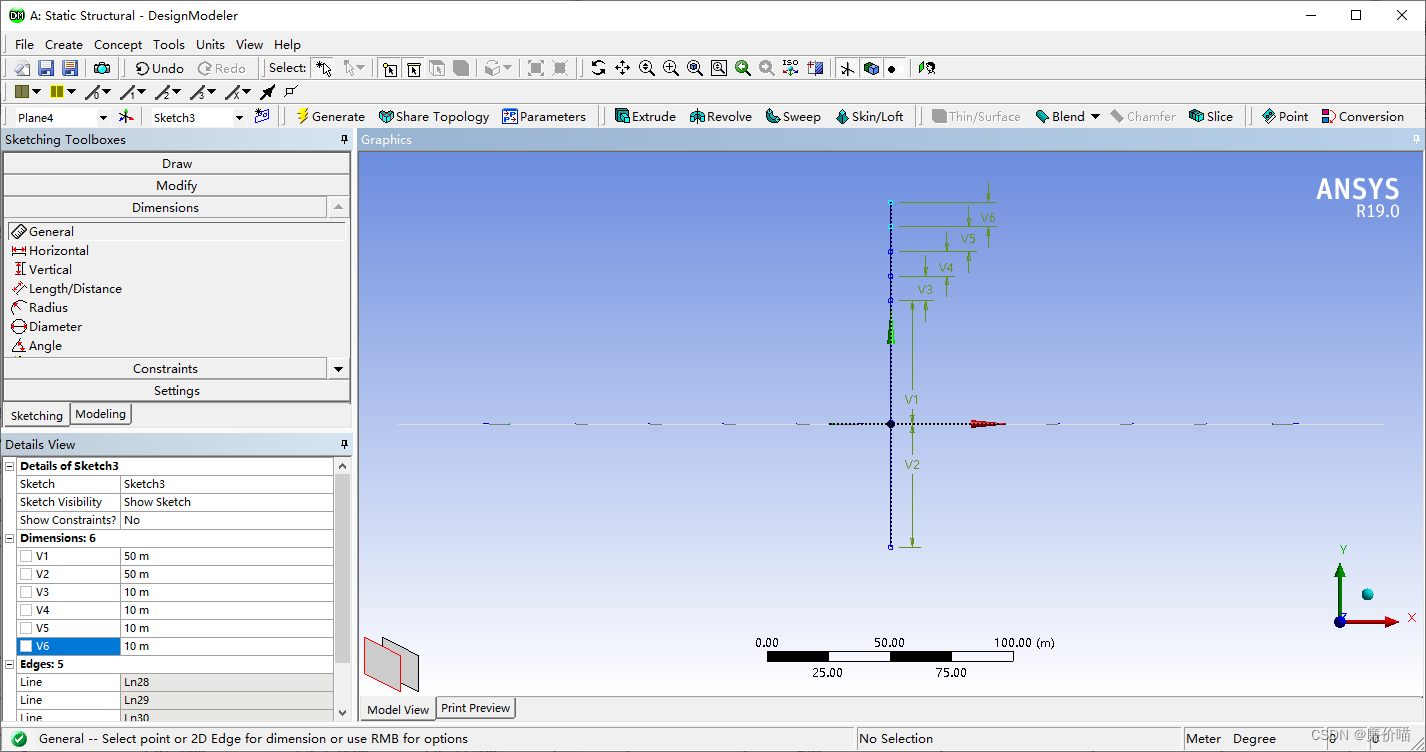Activate the Zoom in/out tool

[x=647, y=68]
